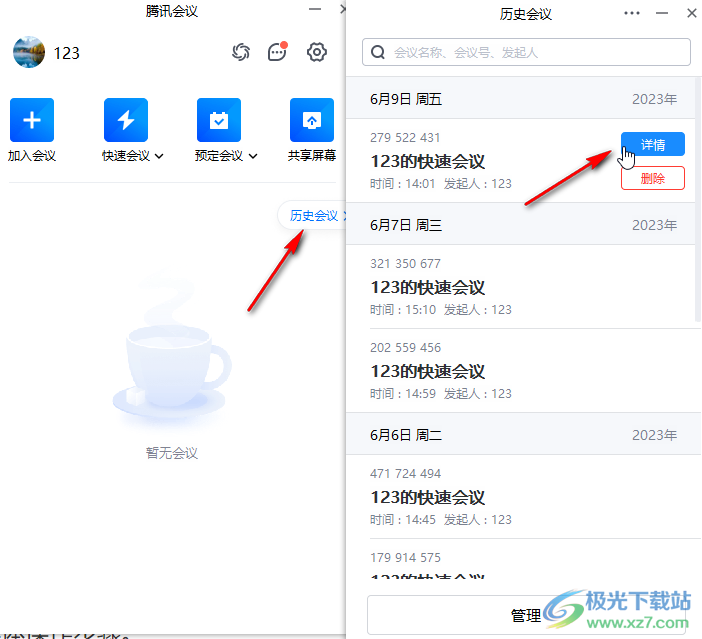Click the refresh/sync swirl icon
The image size is (702, 639).
click(241, 52)
